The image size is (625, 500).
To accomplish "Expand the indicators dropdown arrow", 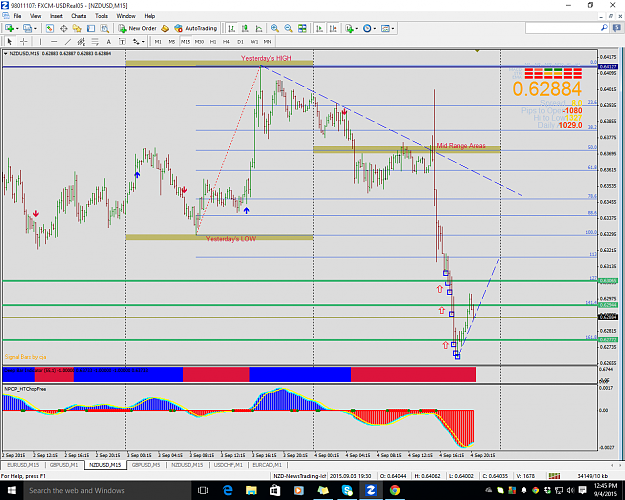I will pyautogui.click(x=357, y=28).
